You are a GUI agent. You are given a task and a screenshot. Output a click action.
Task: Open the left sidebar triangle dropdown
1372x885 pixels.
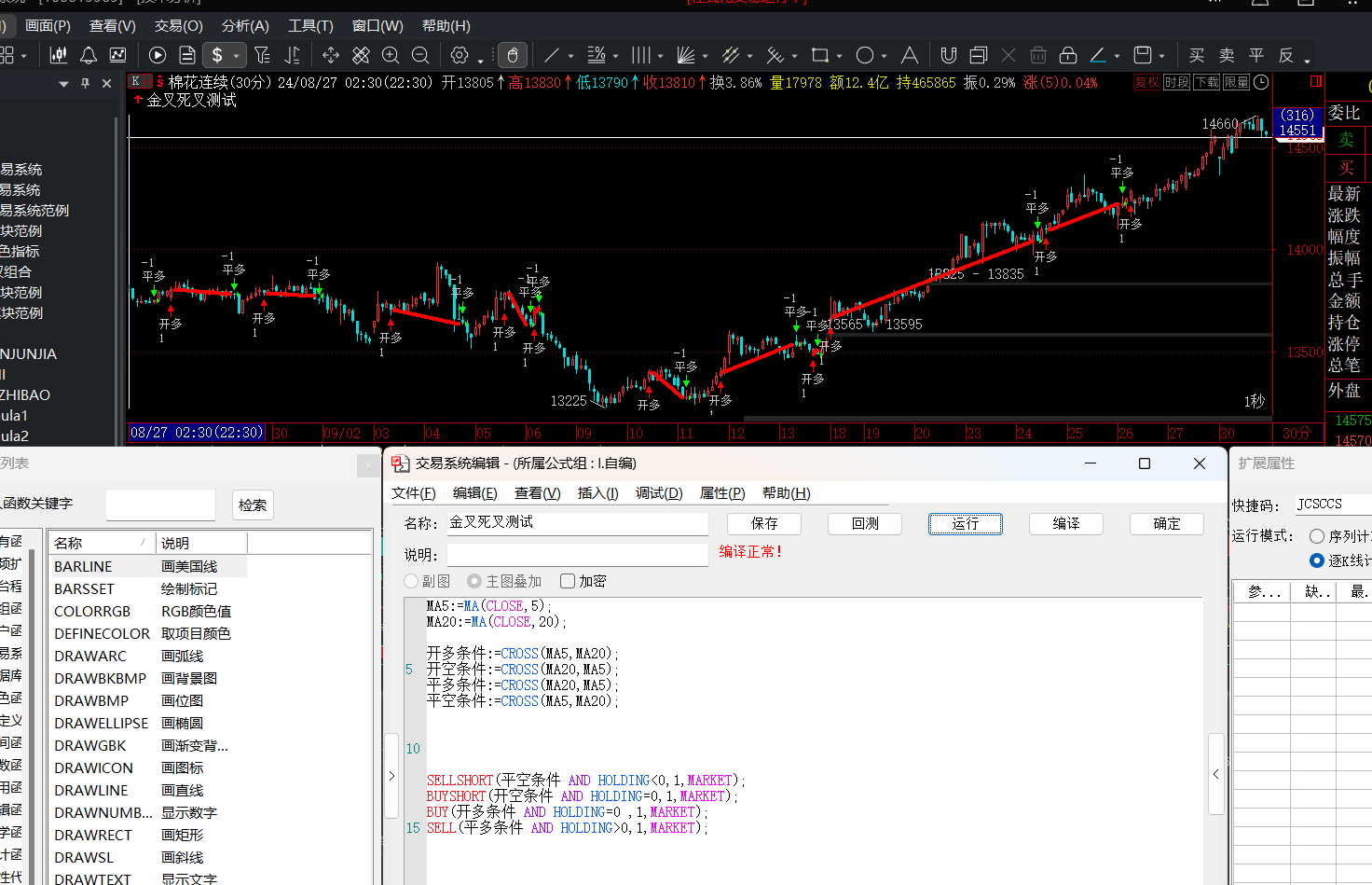[63, 83]
